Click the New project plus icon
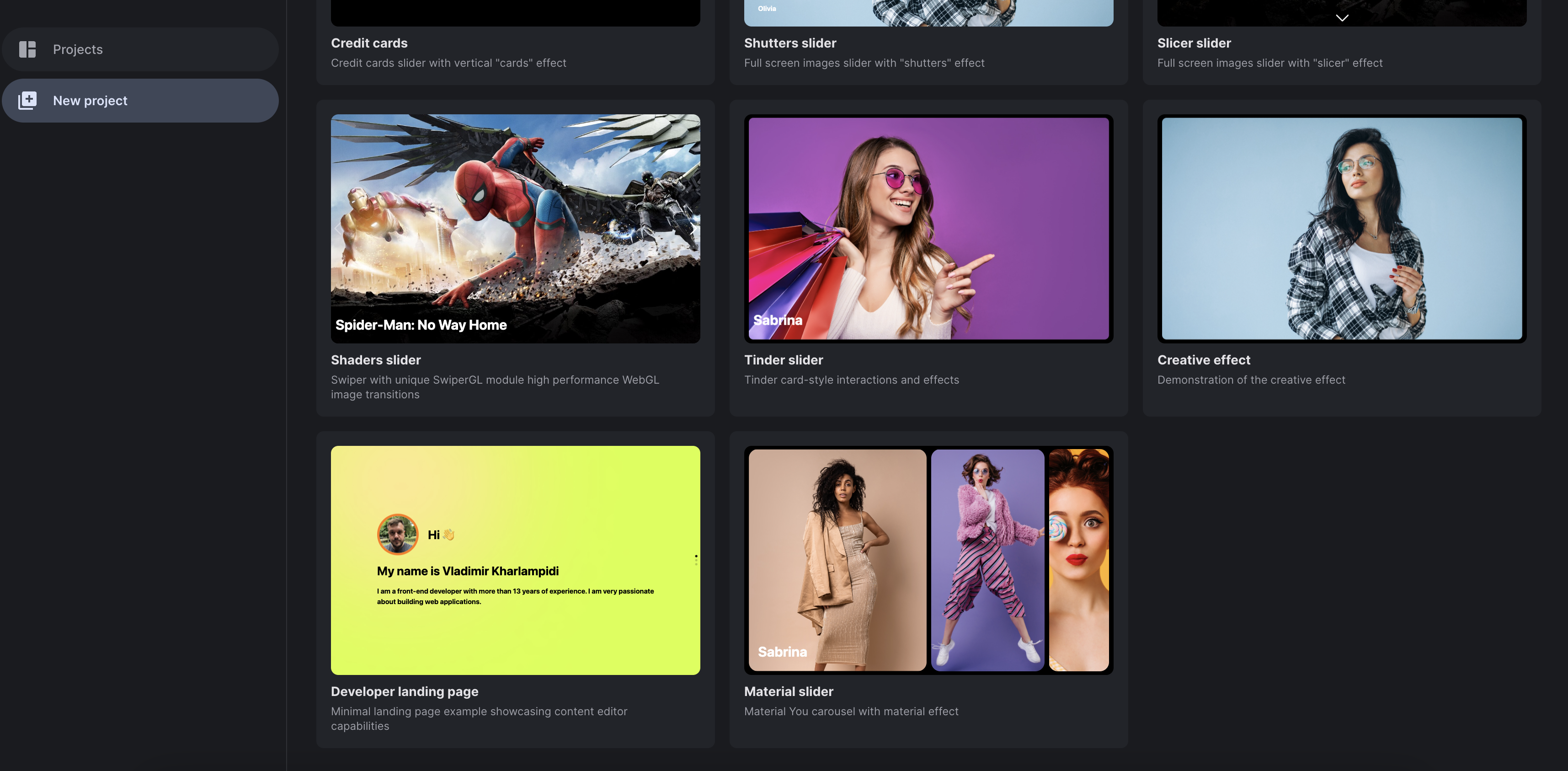Screen dimensions: 1568x771 pyautogui.click(x=27, y=101)
